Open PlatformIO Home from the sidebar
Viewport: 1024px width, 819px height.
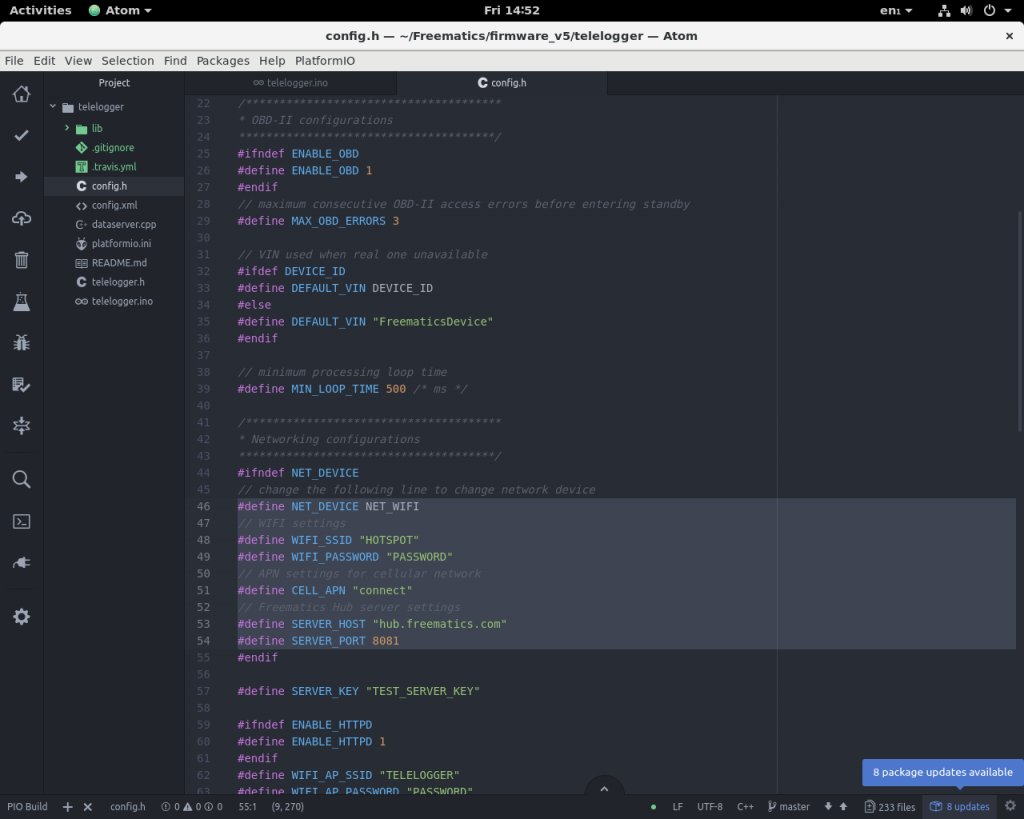coord(21,94)
